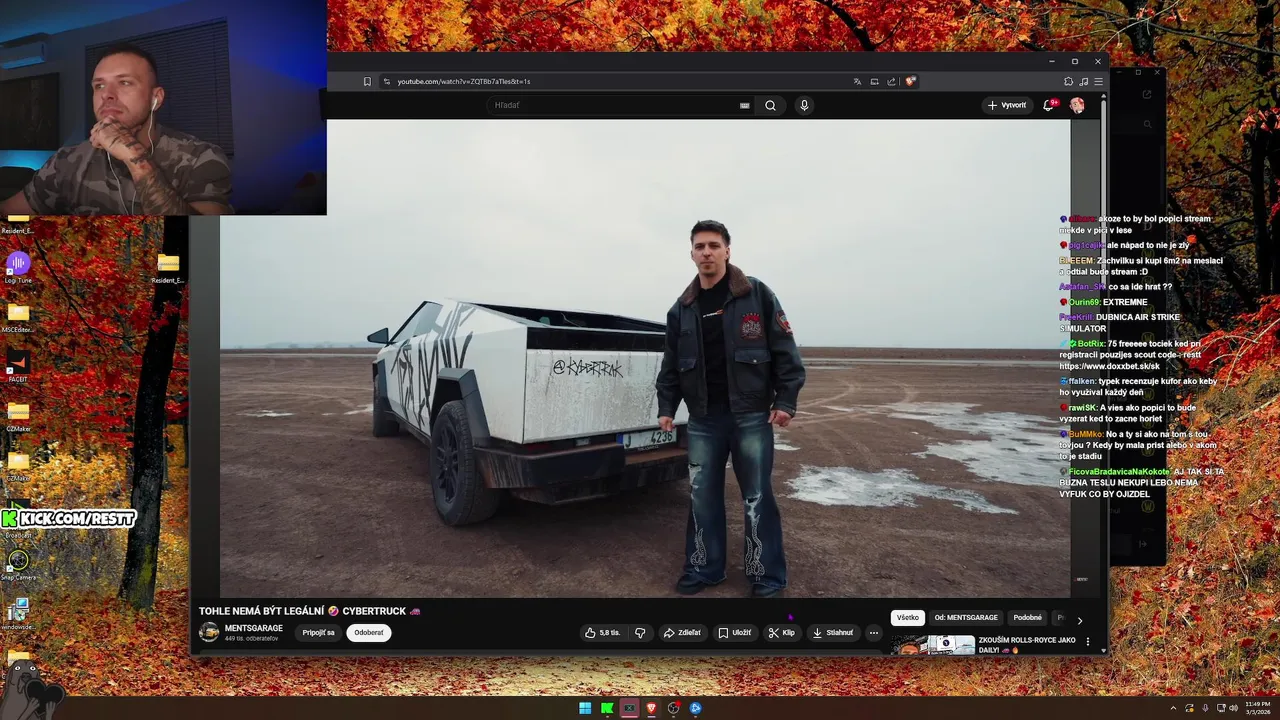Viewport: 1280px width, 720px height.
Task: Open the blue app icon at end of taskbar
Action: point(695,708)
